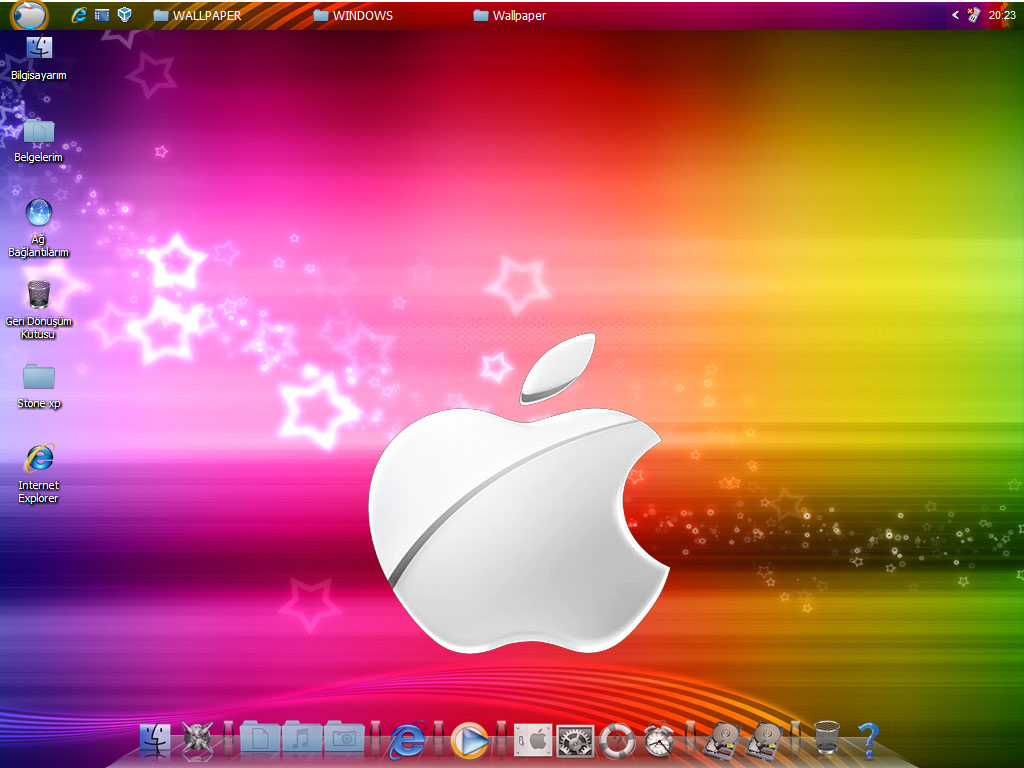Click the alarm clock dock icon
This screenshot has width=1024, height=768.
pos(659,741)
